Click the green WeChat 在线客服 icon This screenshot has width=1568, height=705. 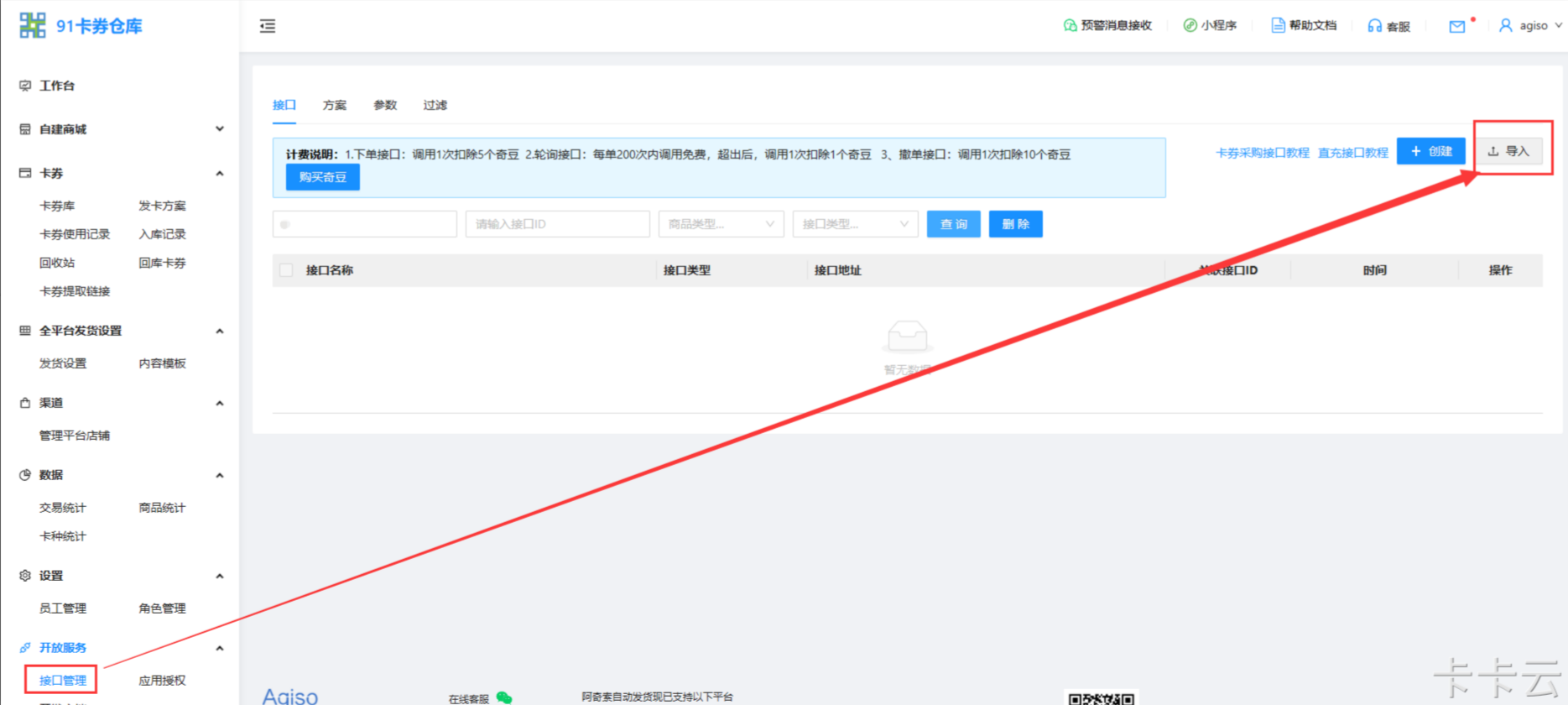point(504,697)
